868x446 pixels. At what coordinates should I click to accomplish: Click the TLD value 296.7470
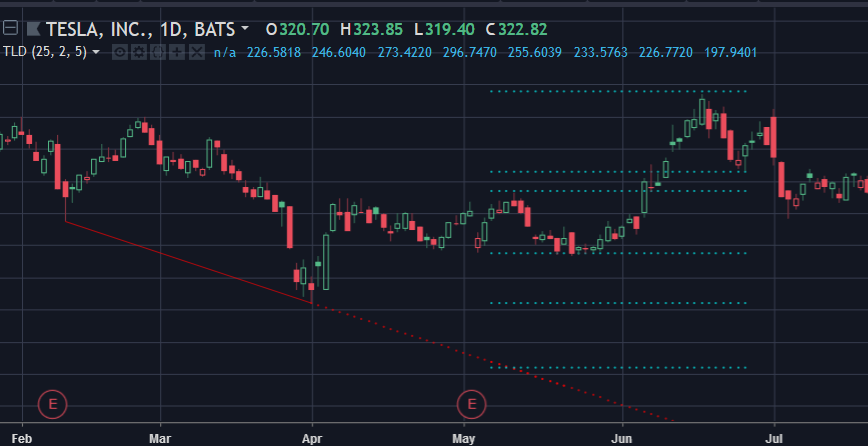click(x=470, y=53)
